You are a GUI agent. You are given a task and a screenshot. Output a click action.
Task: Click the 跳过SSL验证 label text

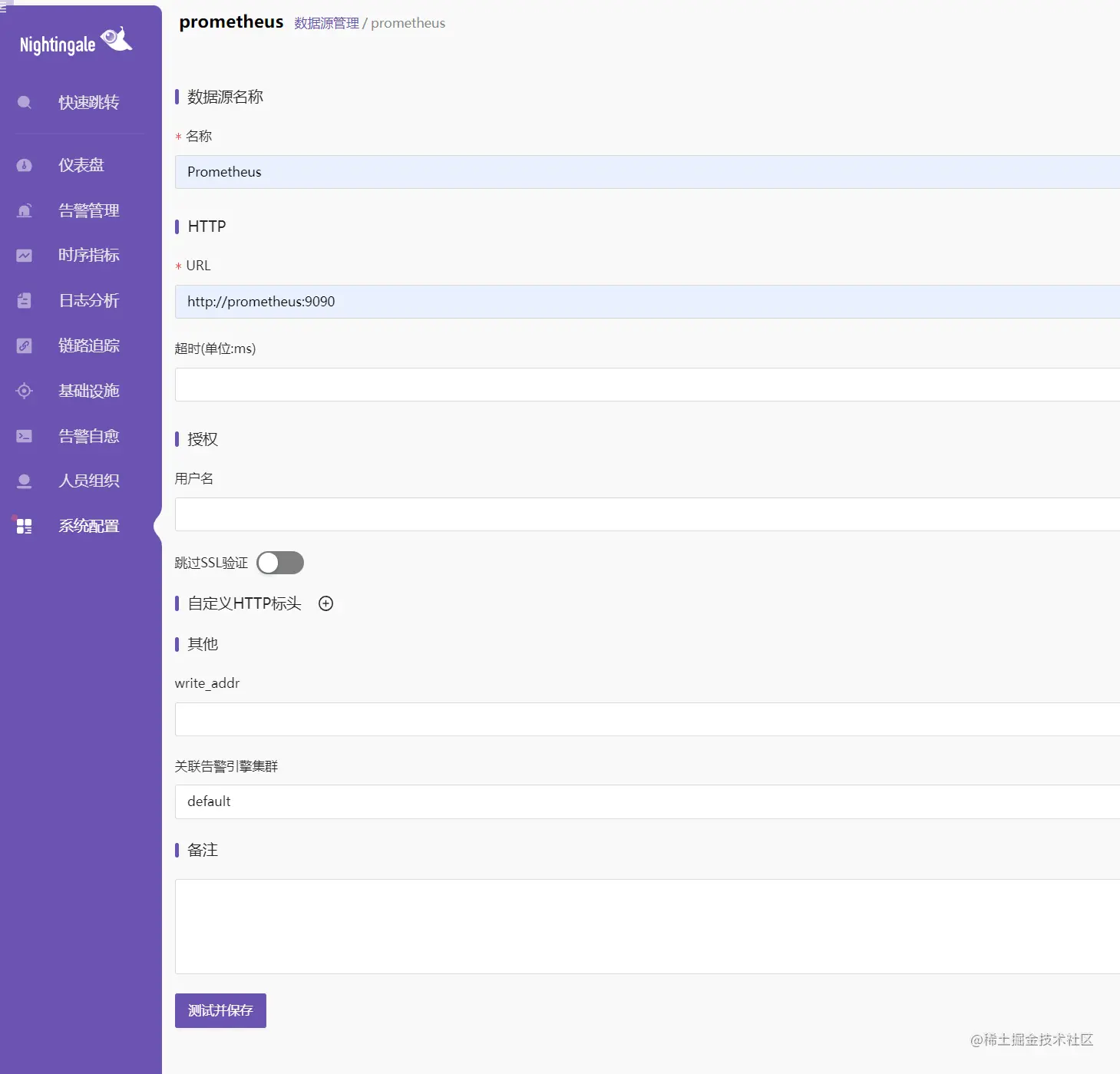[211, 563]
